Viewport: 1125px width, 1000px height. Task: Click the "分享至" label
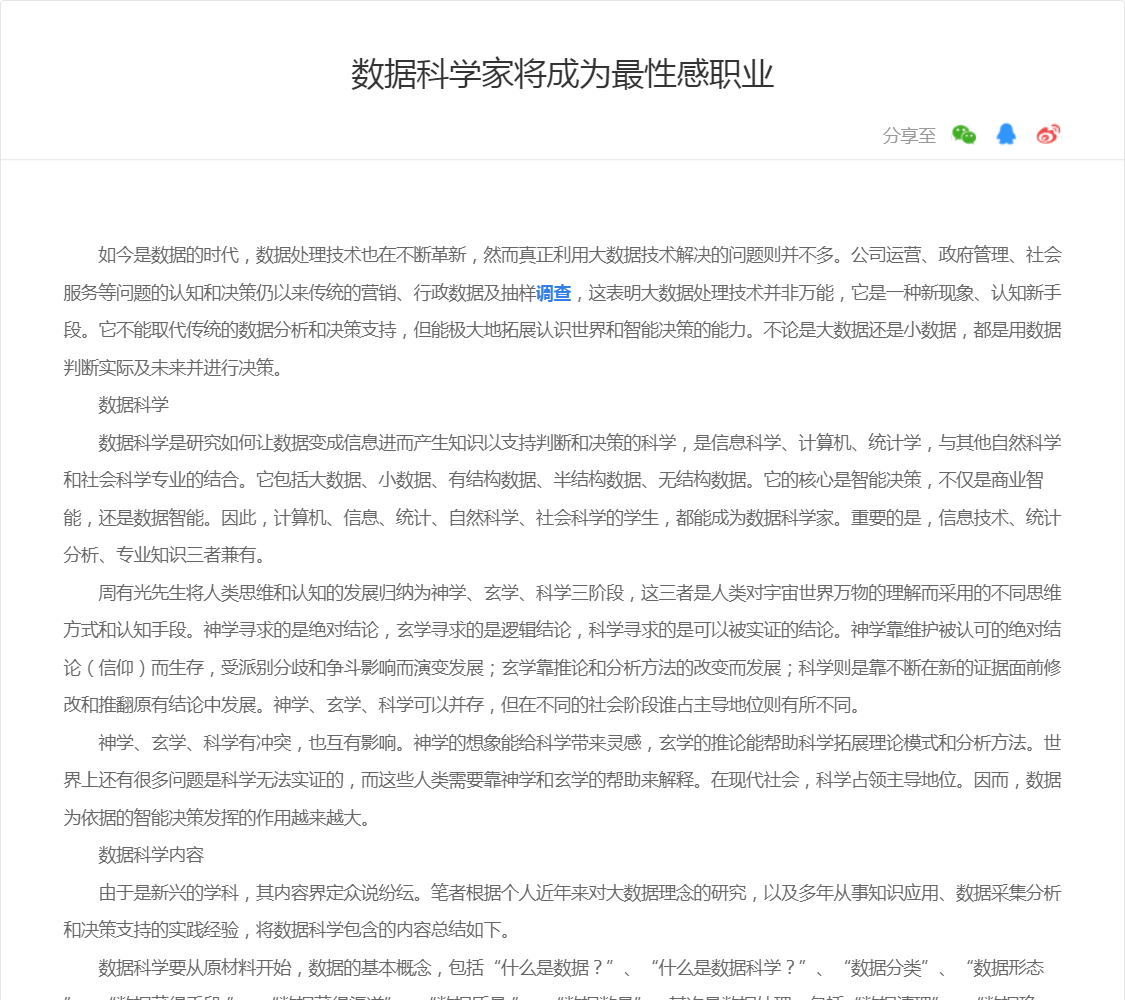click(x=909, y=136)
